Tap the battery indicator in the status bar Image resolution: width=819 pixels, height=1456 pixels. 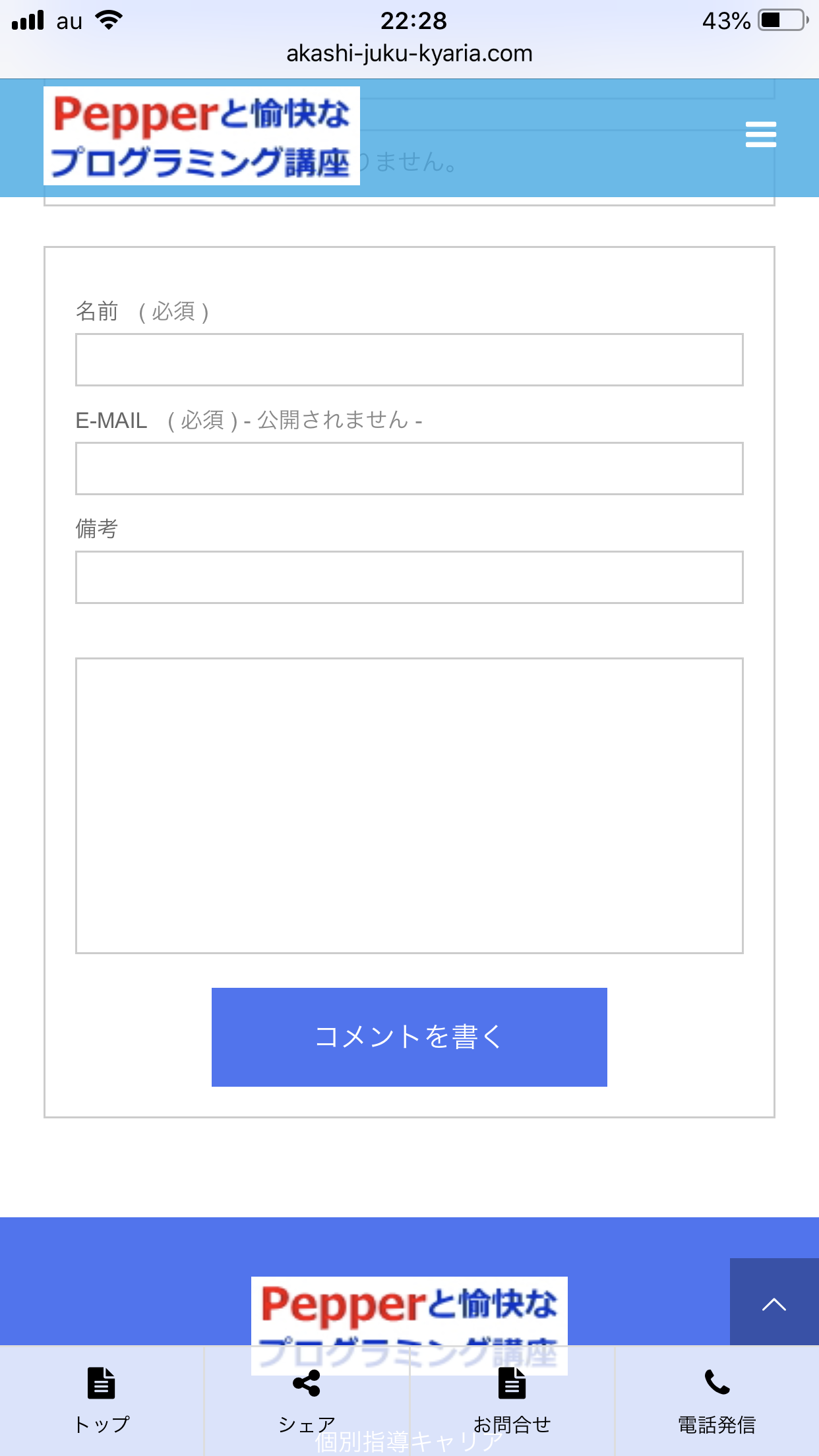pyautogui.click(x=783, y=20)
